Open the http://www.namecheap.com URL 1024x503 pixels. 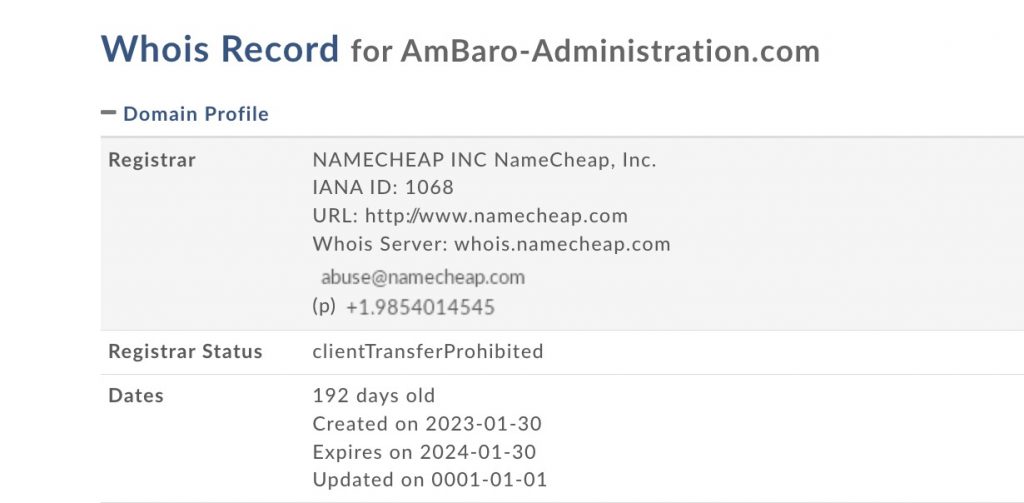(496, 216)
